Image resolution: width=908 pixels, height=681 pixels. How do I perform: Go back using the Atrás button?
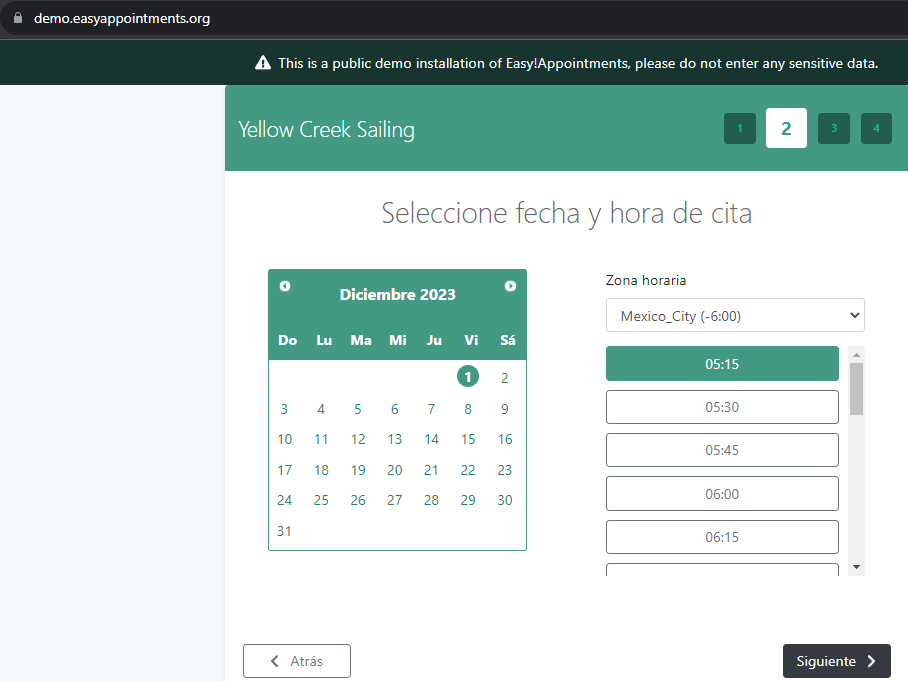(296, 661)
